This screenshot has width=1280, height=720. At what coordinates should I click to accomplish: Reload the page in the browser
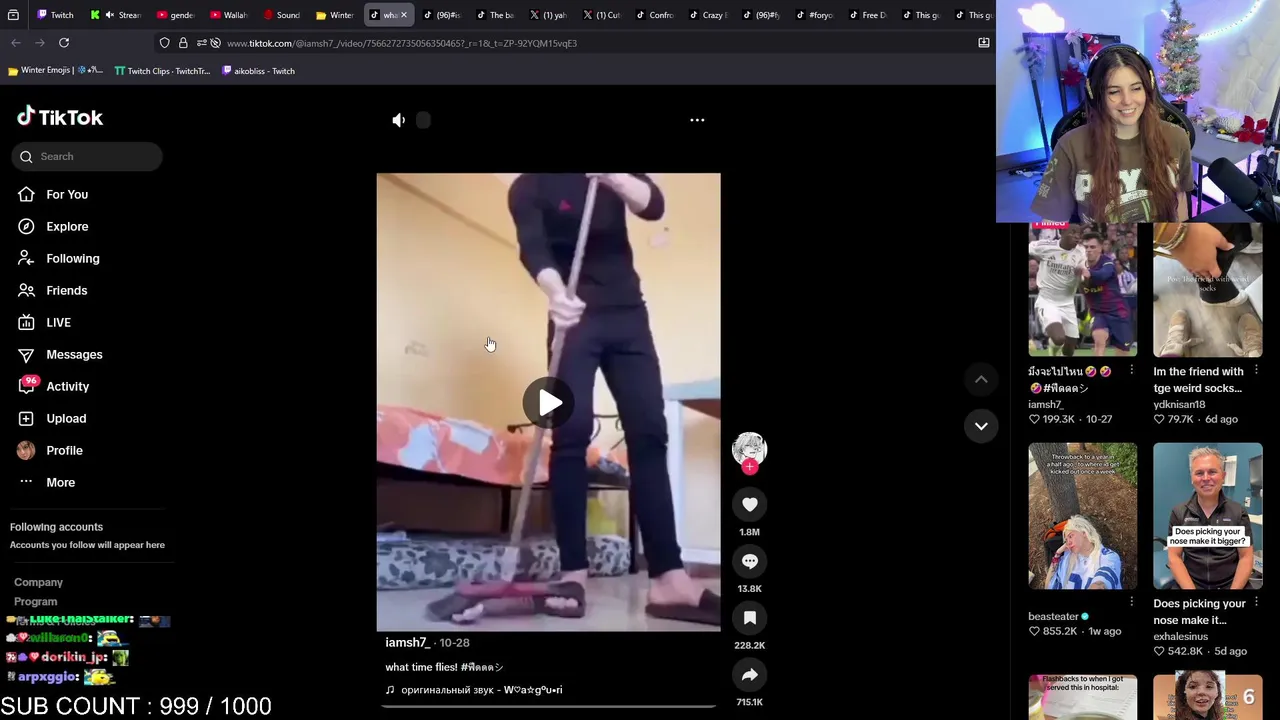tap(64, 43)
